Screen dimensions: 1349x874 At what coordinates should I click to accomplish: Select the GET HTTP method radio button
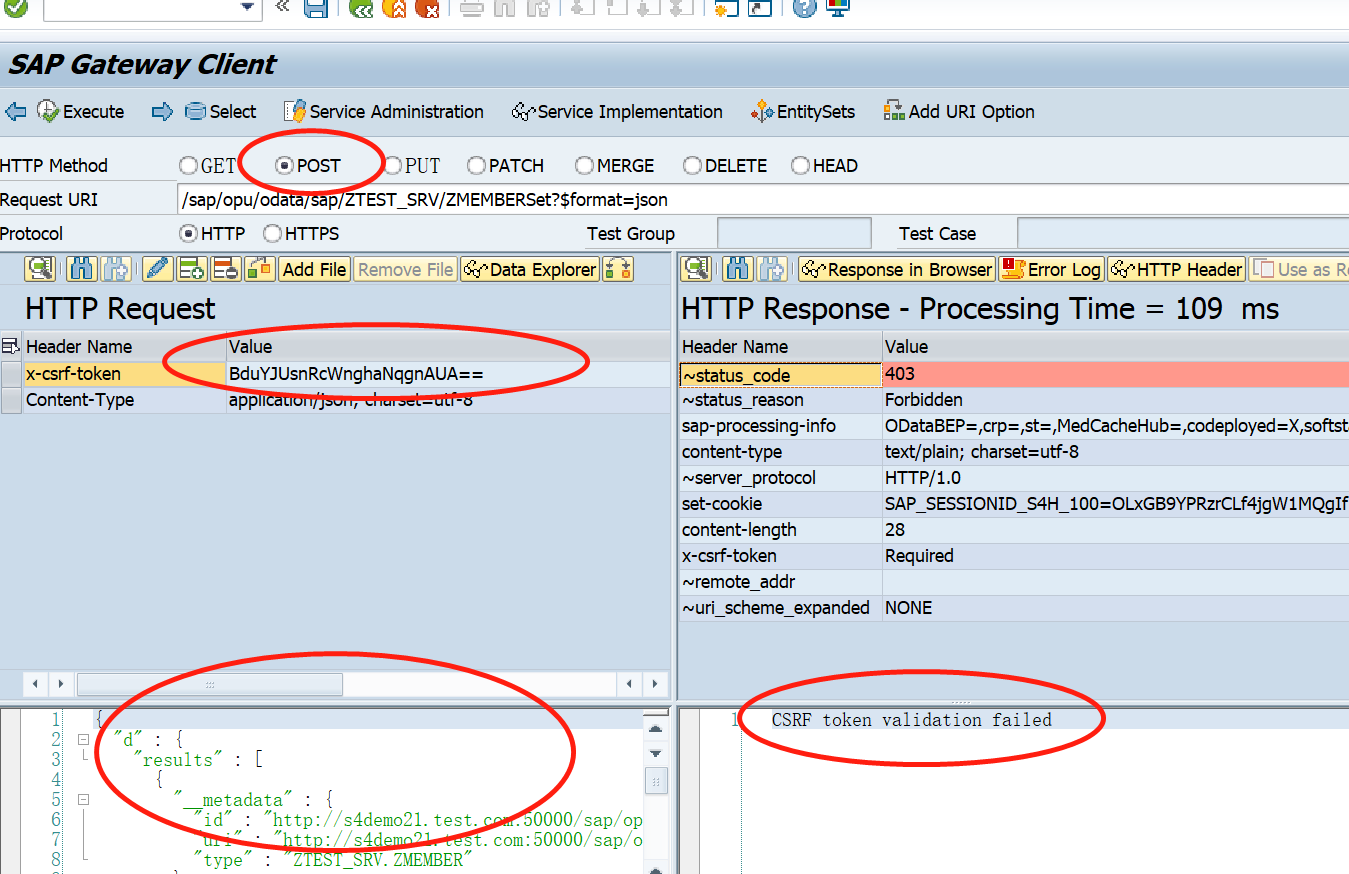coord(188,166)
